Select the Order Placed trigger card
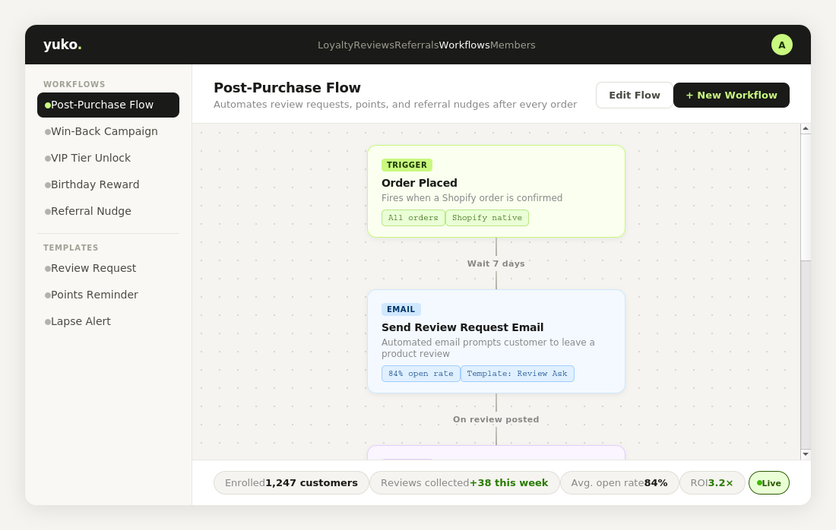Image resolution: width=836 pixels, height=530 pixels. 496,191
